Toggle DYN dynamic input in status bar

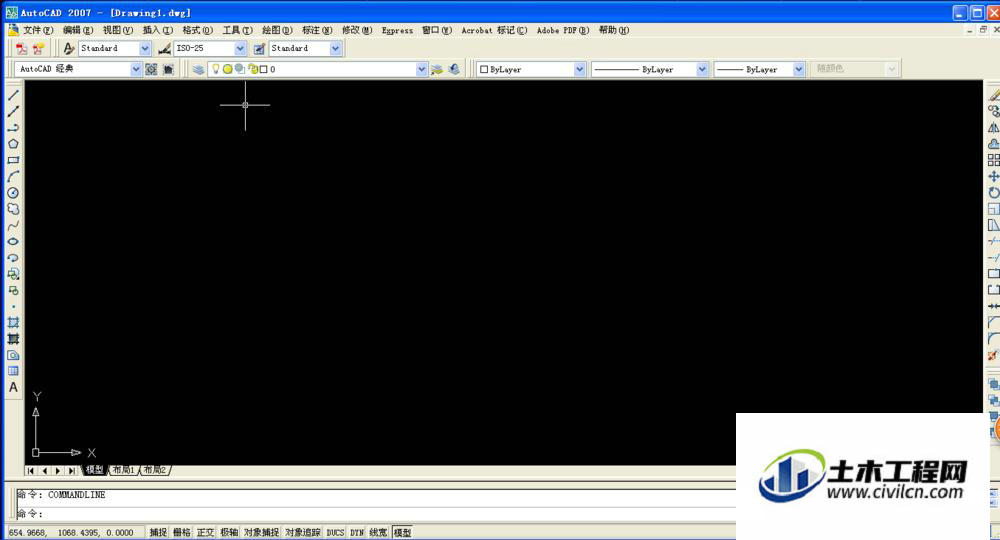pos(357,532)
